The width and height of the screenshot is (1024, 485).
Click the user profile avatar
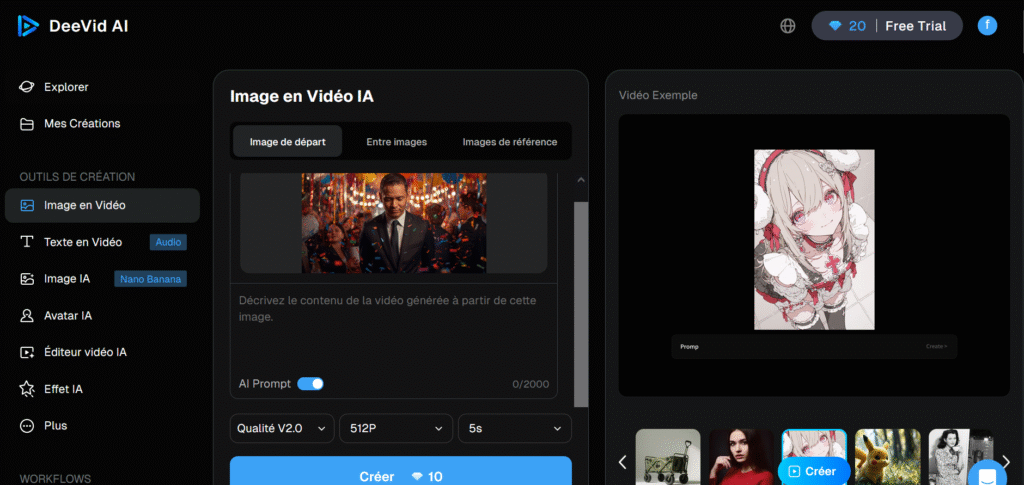(x=987, y=26)
